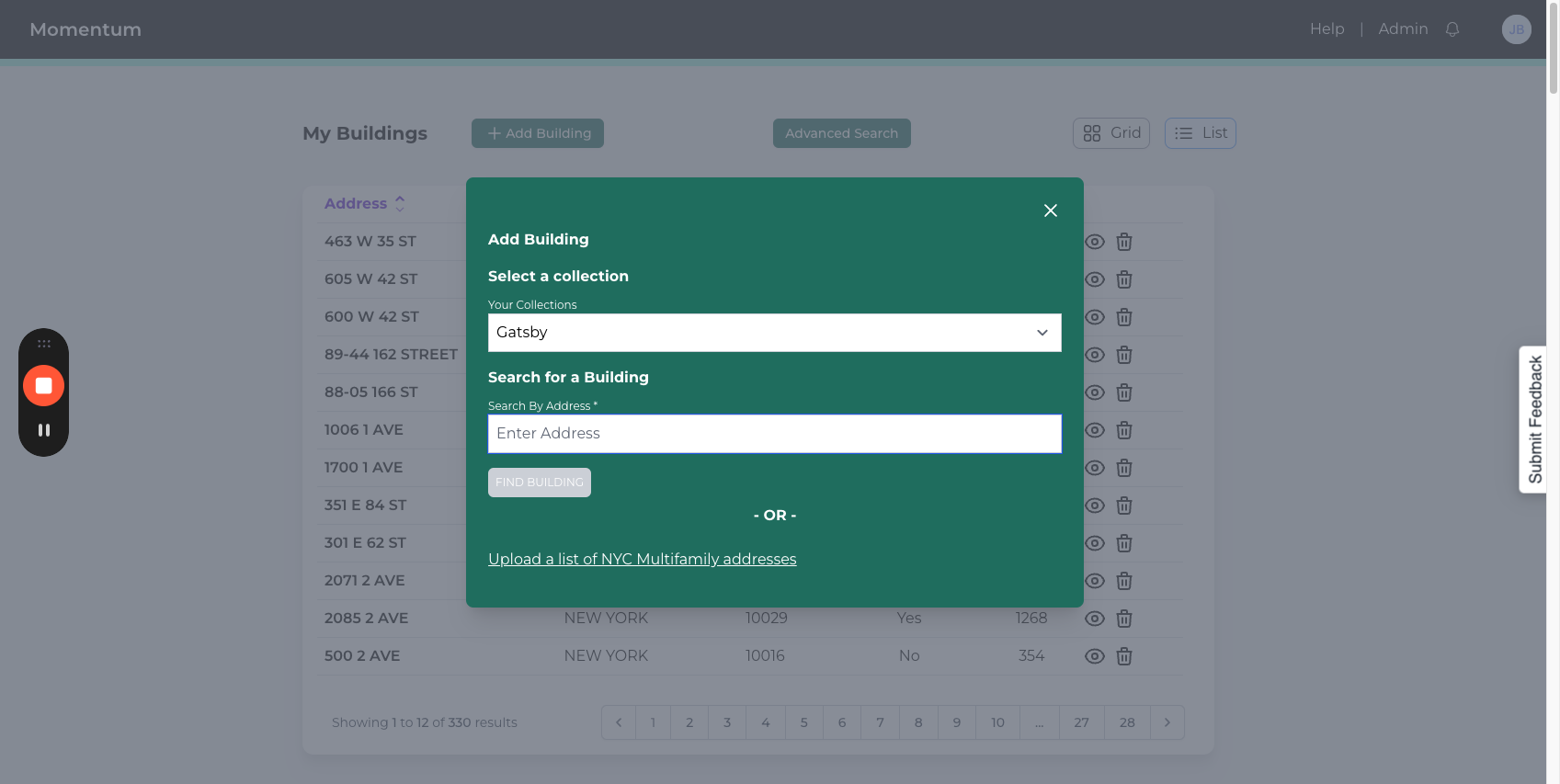Delete building 301 E 62 ST

coord(1124,543)
